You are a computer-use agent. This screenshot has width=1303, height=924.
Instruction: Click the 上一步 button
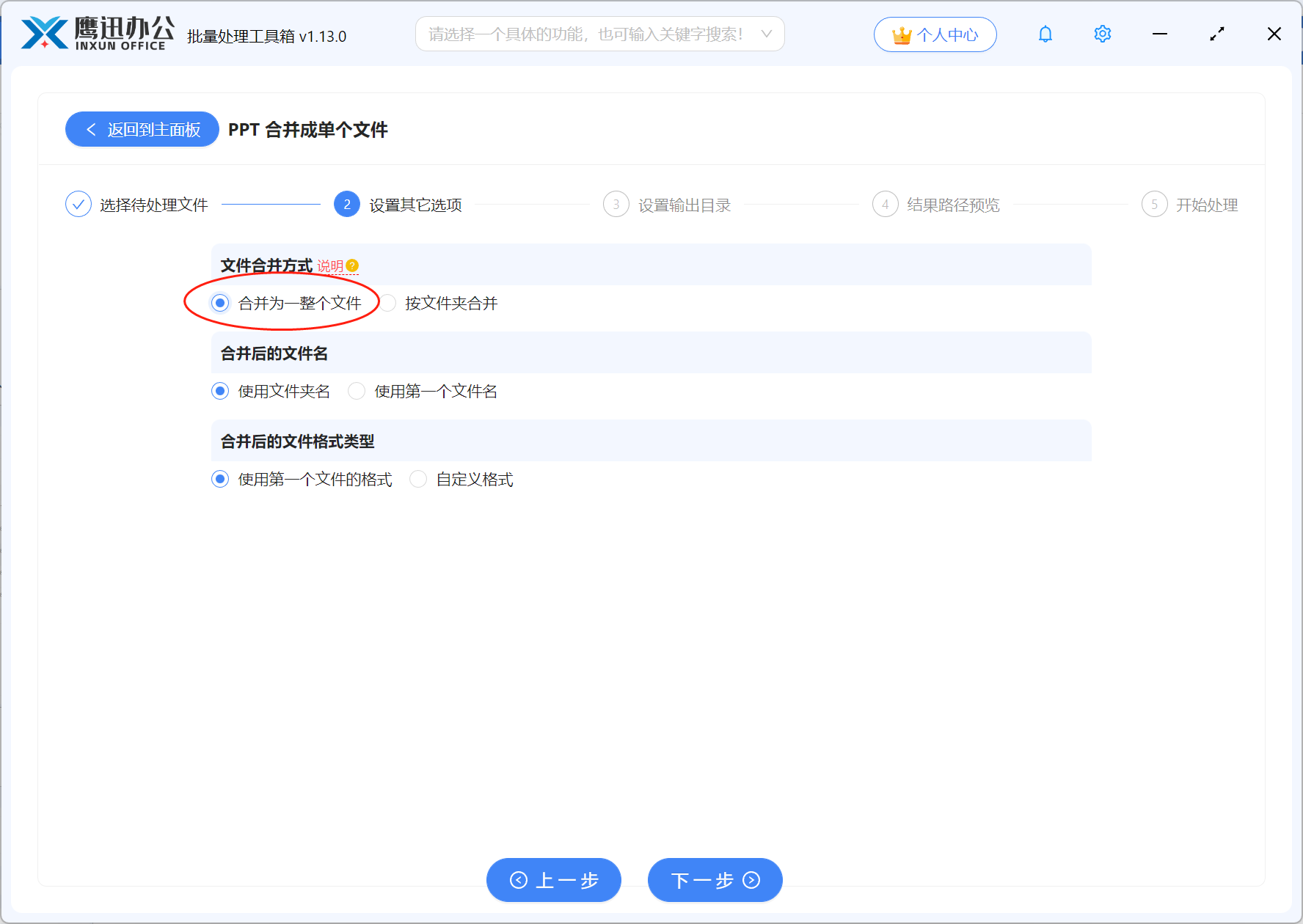[553, 880]
